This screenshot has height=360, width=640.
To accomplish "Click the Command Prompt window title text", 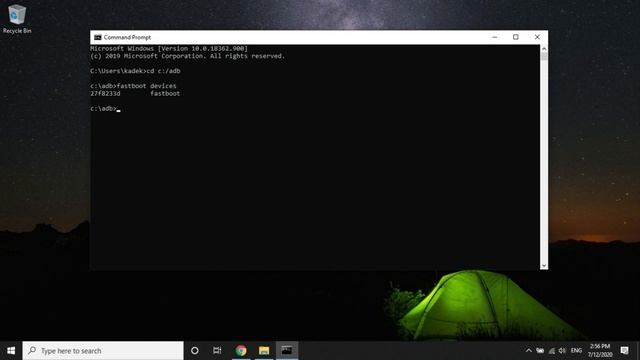I will [x=127, y=38].
